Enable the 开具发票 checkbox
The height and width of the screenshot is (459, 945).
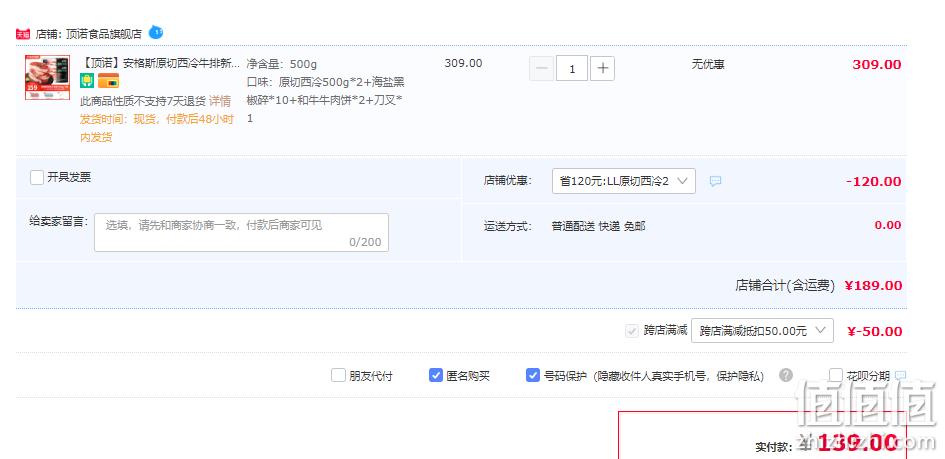tap(37, 178)
